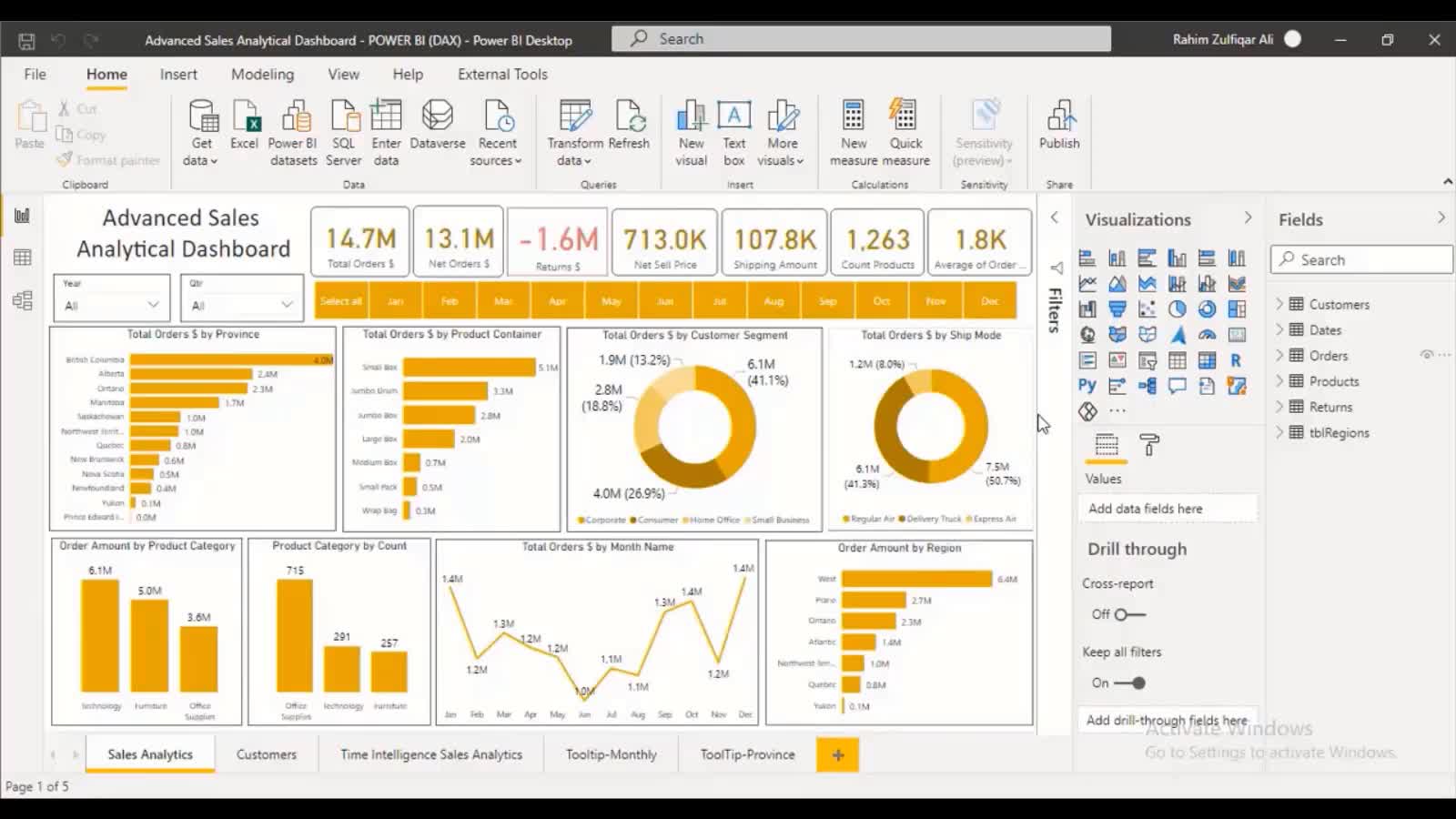
Task: Switch to Data view in left sidebar
Action: [x=23, y=258]
